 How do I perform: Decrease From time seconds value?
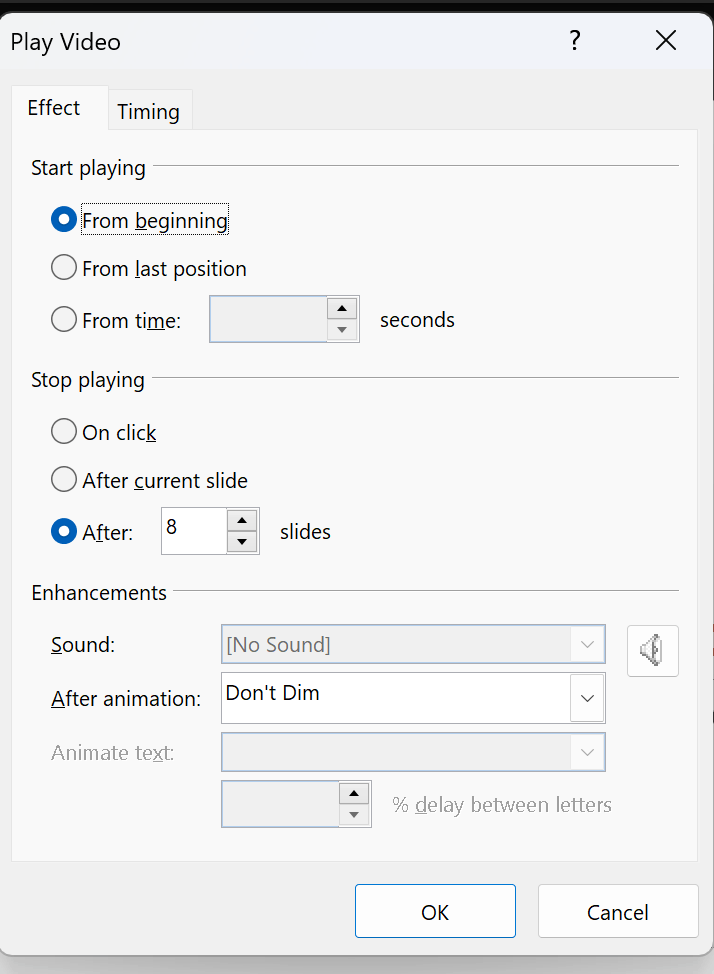point(342,330)
